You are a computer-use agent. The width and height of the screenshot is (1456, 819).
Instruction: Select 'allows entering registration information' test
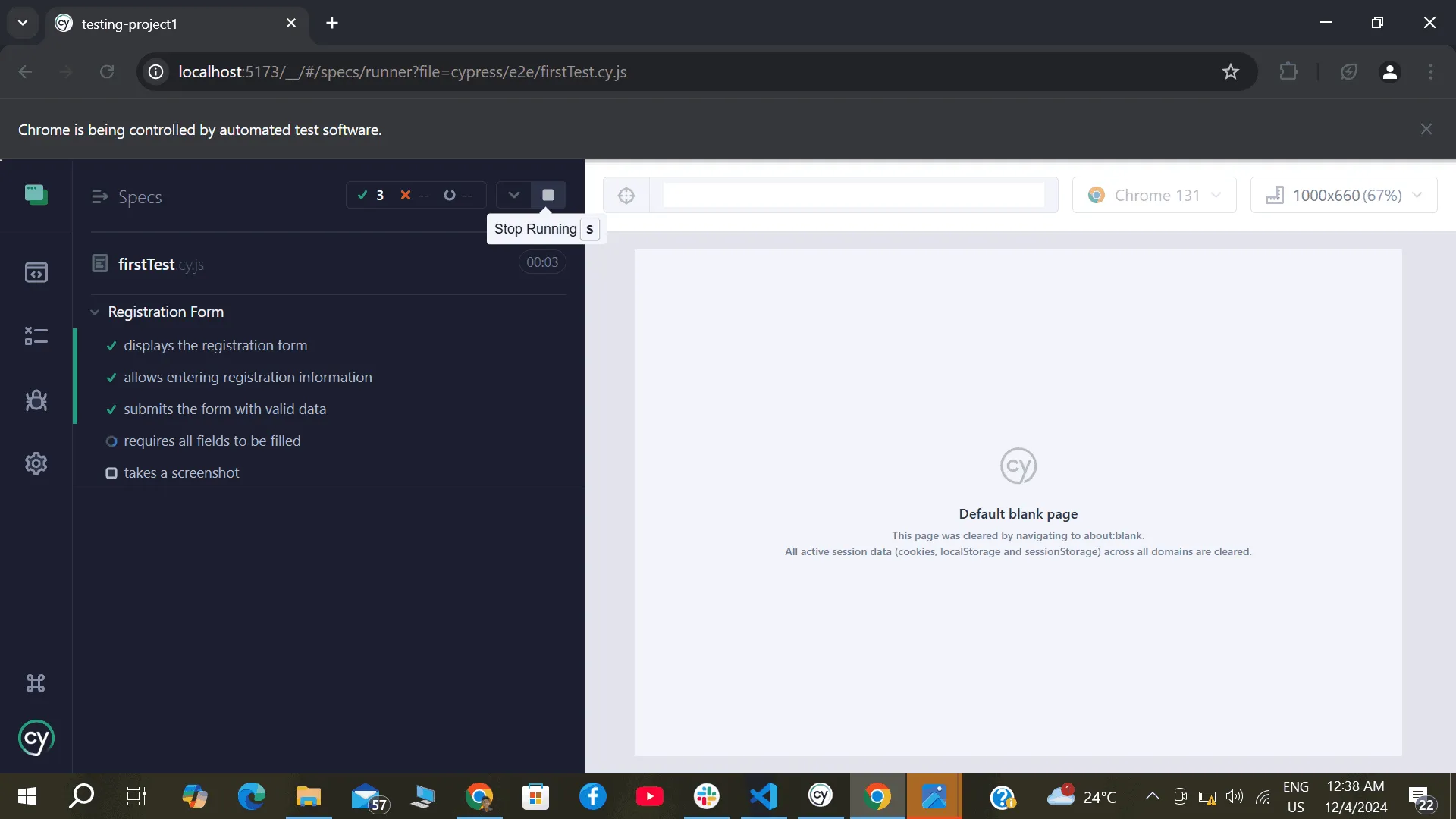tap(248, 377)
